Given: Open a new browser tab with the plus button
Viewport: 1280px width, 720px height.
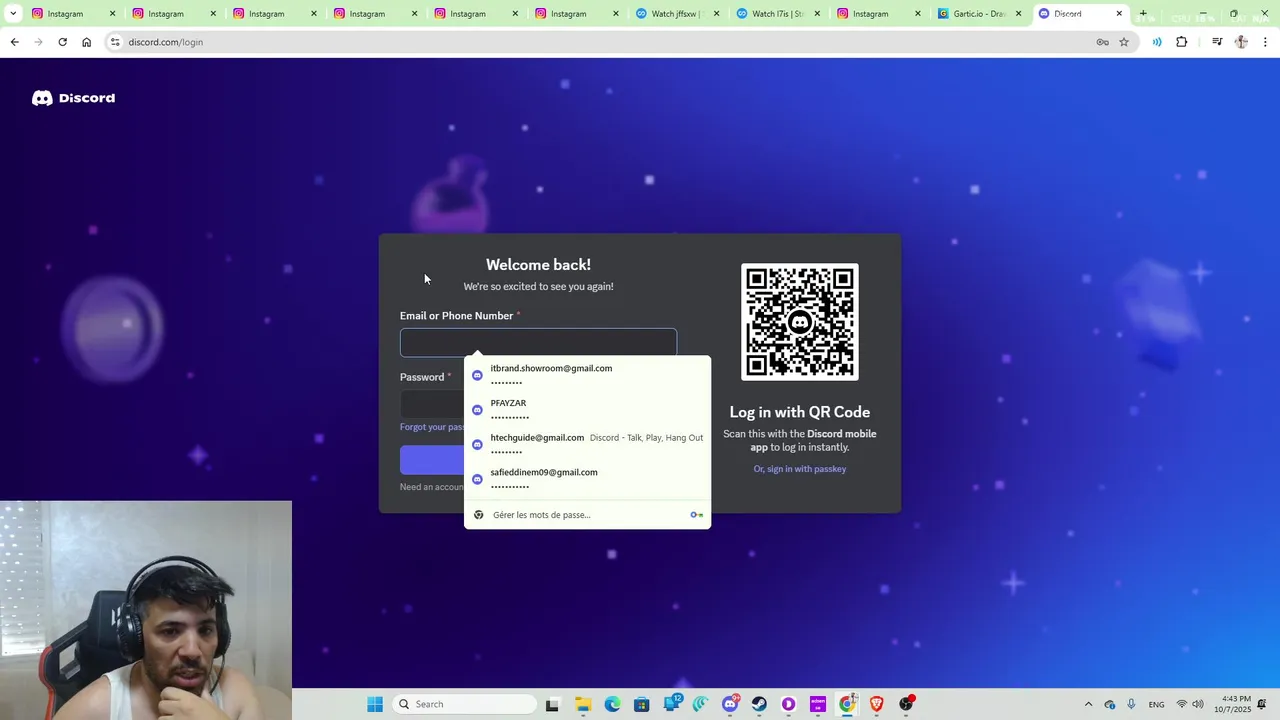Looking at the screenshot, I should [1143, 14].
